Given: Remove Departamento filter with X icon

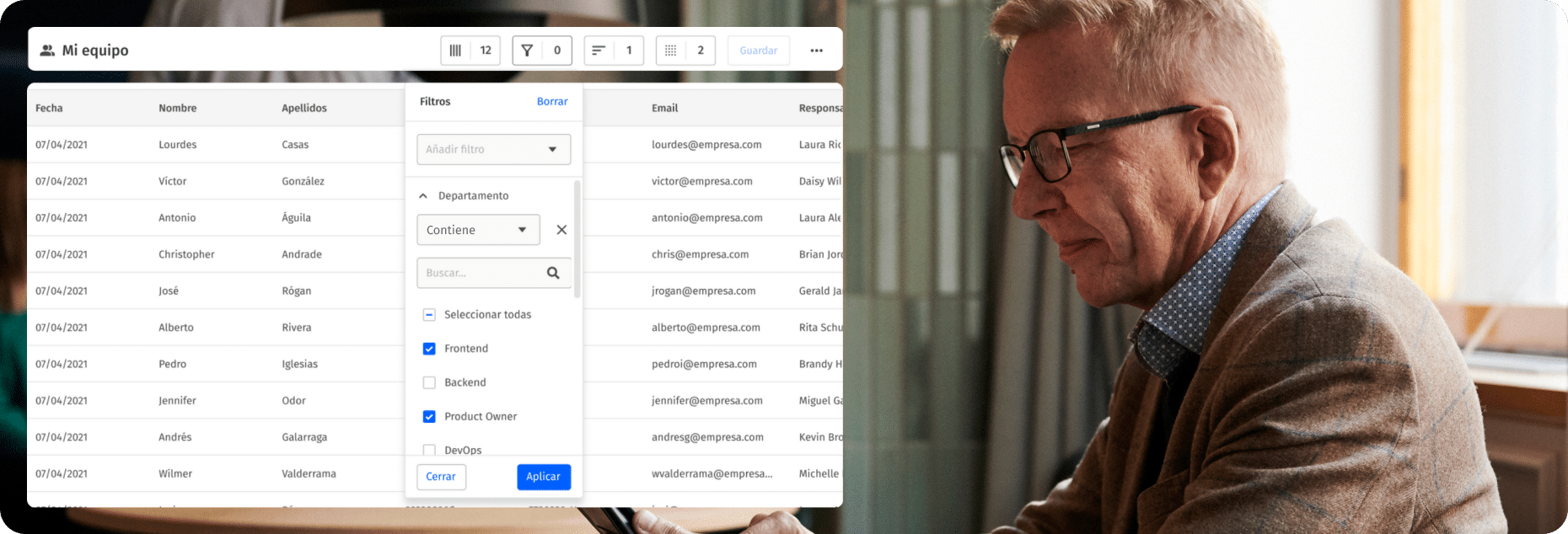Looking at the screenshot, I should (561, 230).
